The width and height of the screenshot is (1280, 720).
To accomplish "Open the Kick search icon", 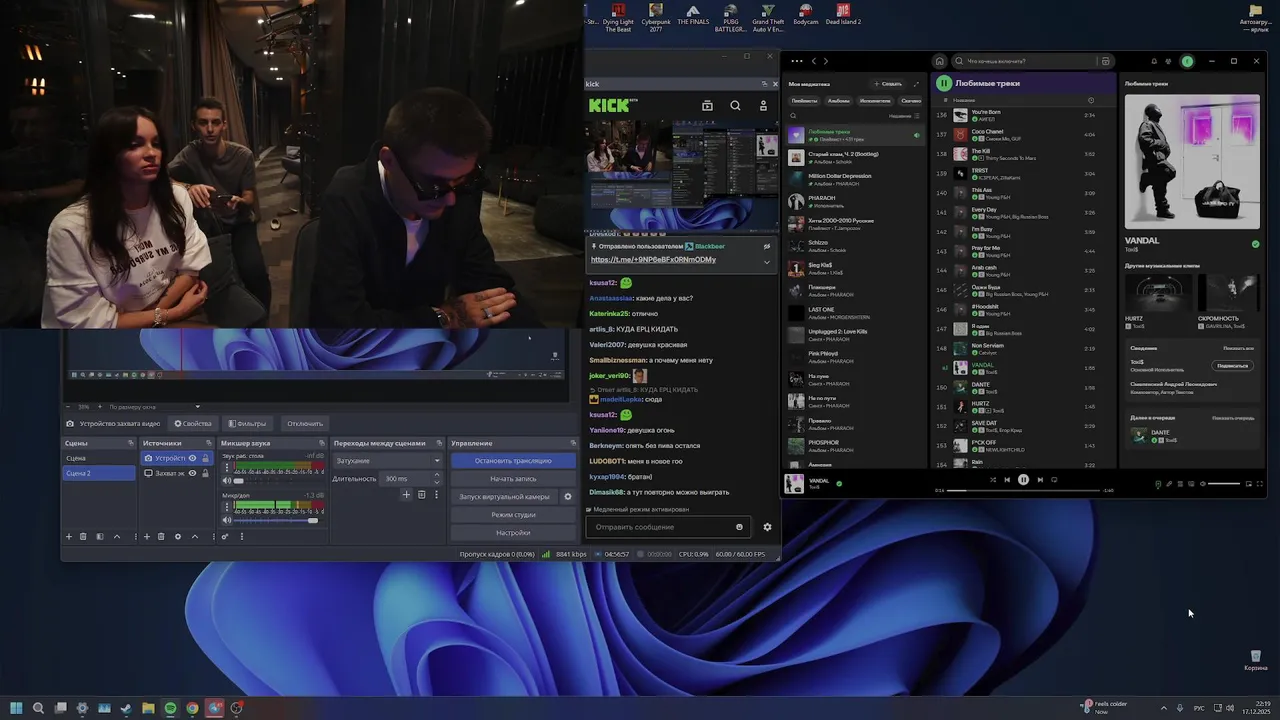I will [735, 105].
